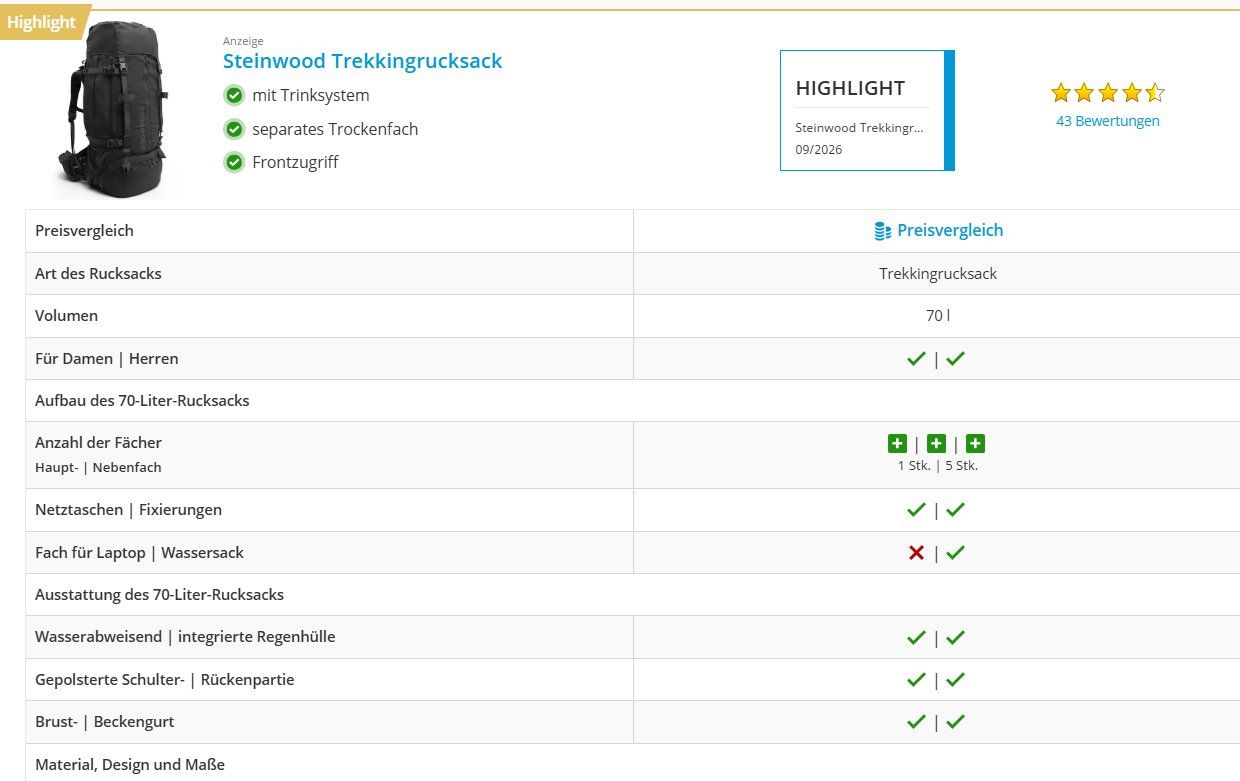Click the coin stack icon beside Preisvergleich
The image size is (1240, 781).
pyautogui.click(x=882, y=231)
